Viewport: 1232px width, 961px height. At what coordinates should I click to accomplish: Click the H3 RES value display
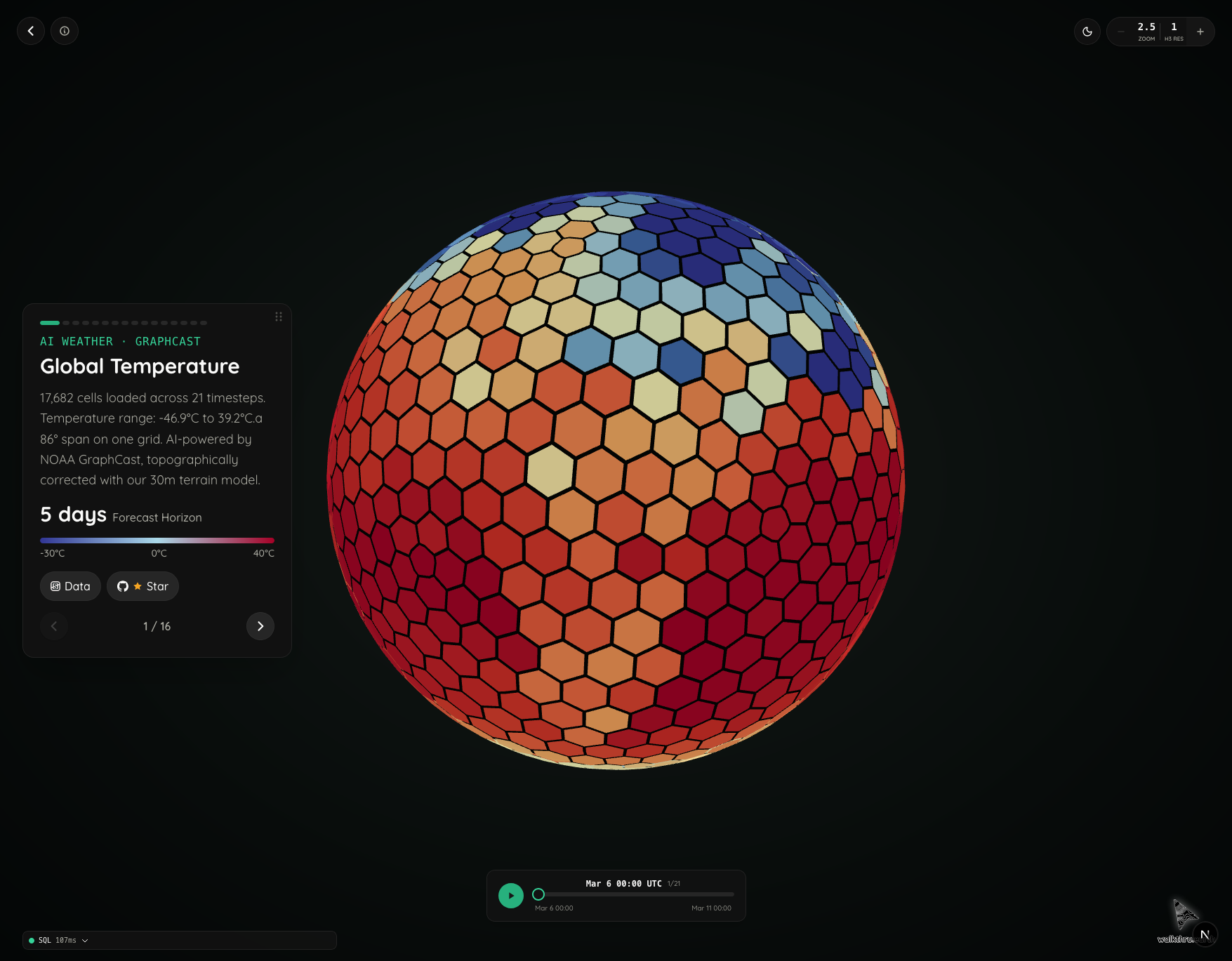pos(1173,31)
